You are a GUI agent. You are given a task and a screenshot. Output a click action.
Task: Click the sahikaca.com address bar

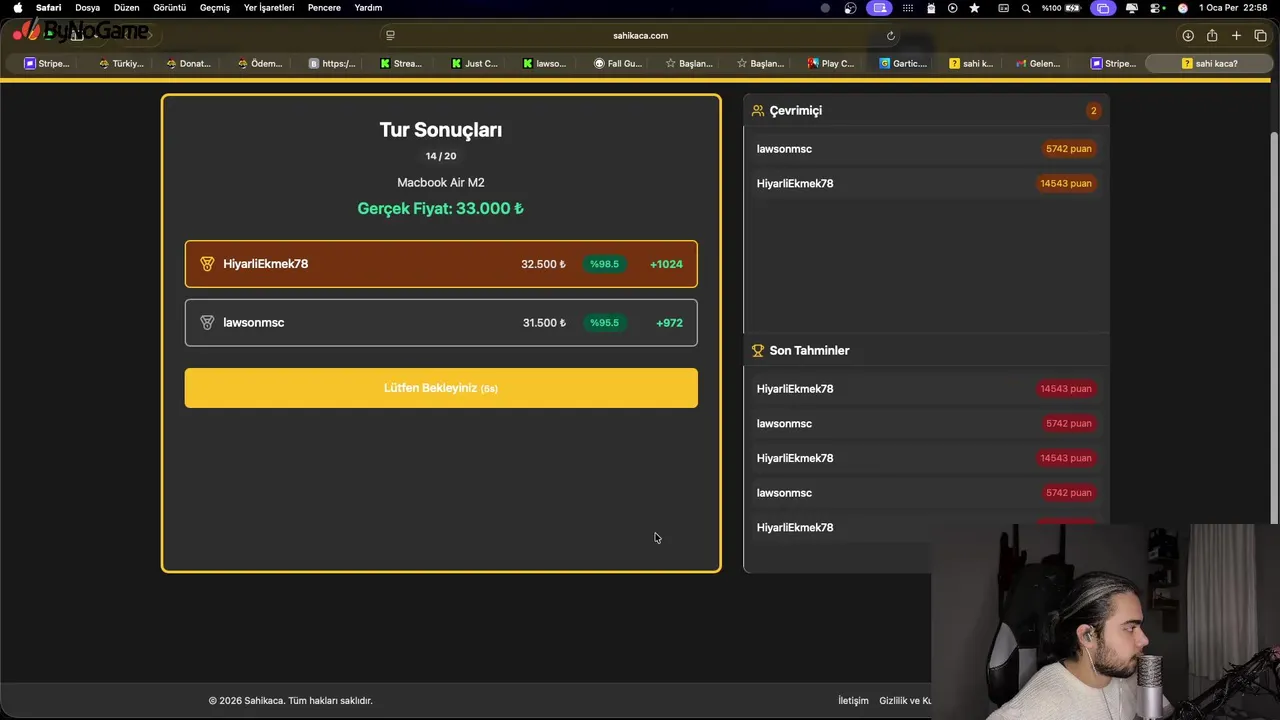coord(640,35)
